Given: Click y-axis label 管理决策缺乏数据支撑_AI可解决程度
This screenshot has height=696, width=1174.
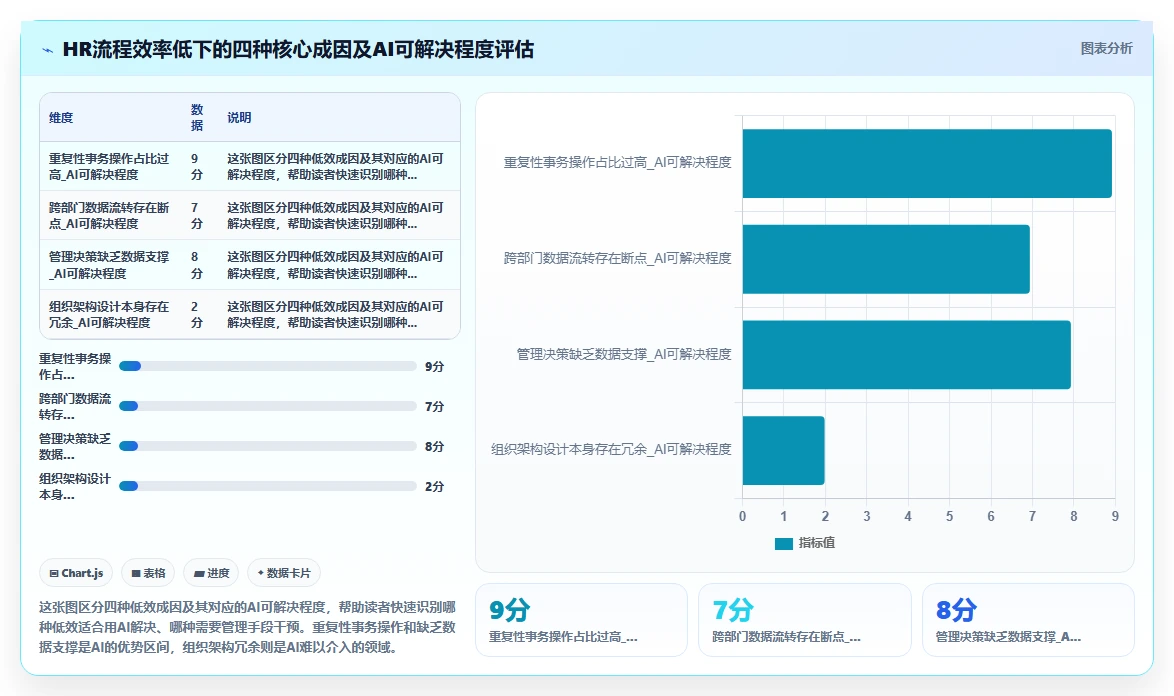Looking at the screenshot, I should (x=624, y=354).
